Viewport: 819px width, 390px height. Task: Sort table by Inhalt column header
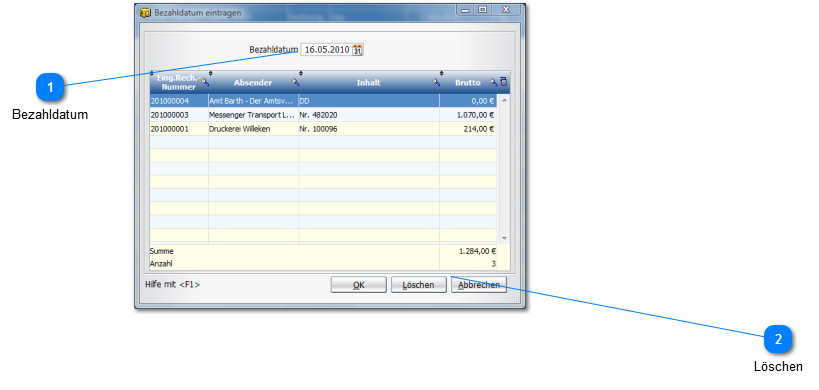point(368,82)
